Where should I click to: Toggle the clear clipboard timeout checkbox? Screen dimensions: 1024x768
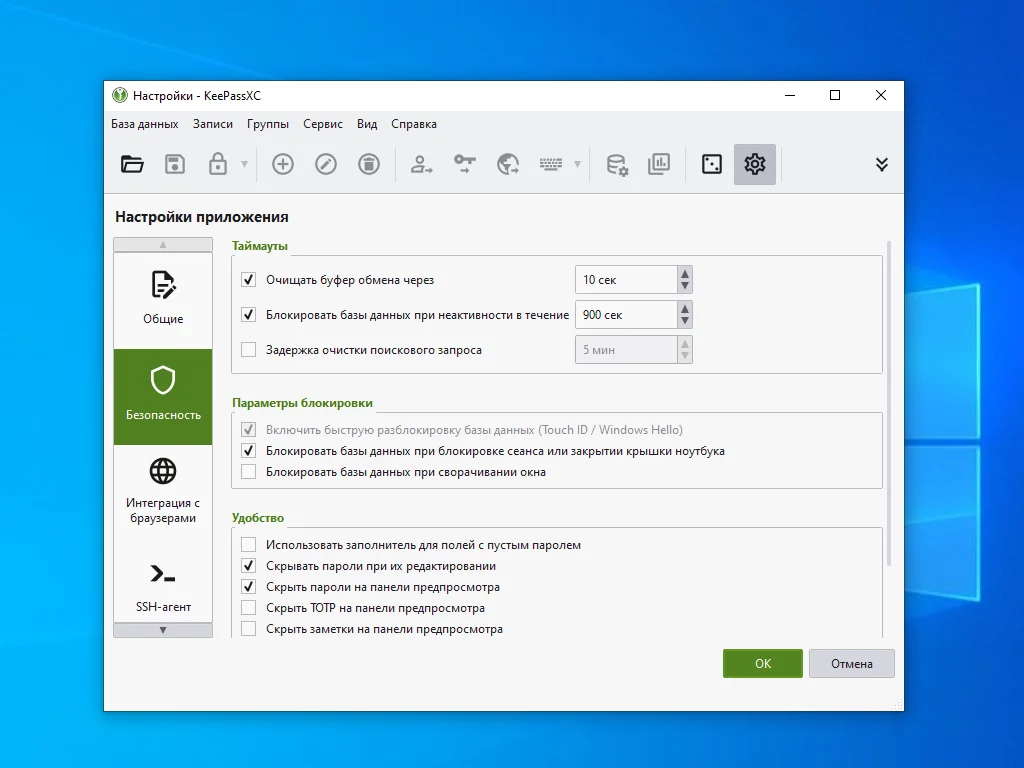[249, 280]
